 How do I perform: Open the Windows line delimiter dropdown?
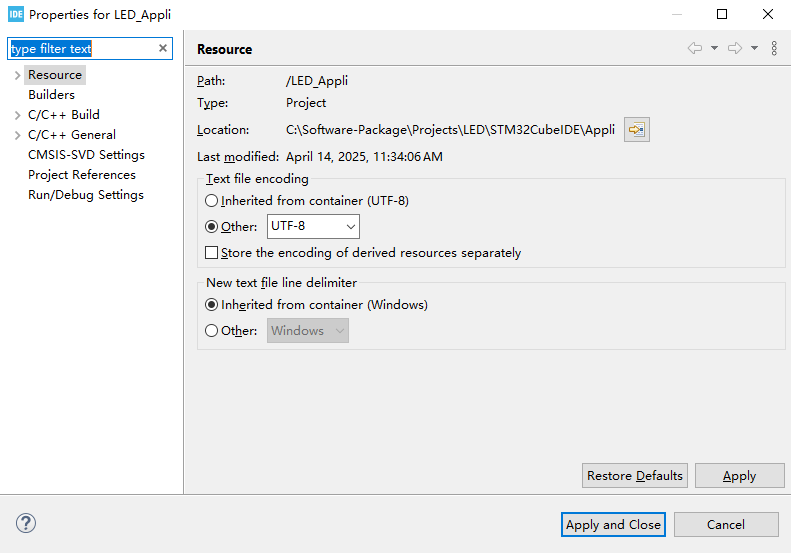[308, 330]
